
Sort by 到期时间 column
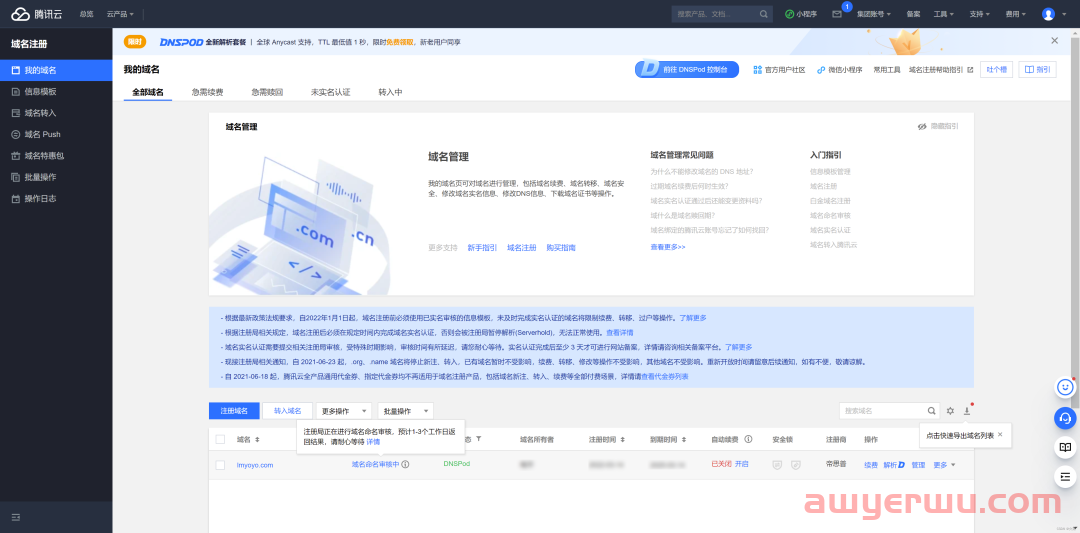tap(683, 439)
